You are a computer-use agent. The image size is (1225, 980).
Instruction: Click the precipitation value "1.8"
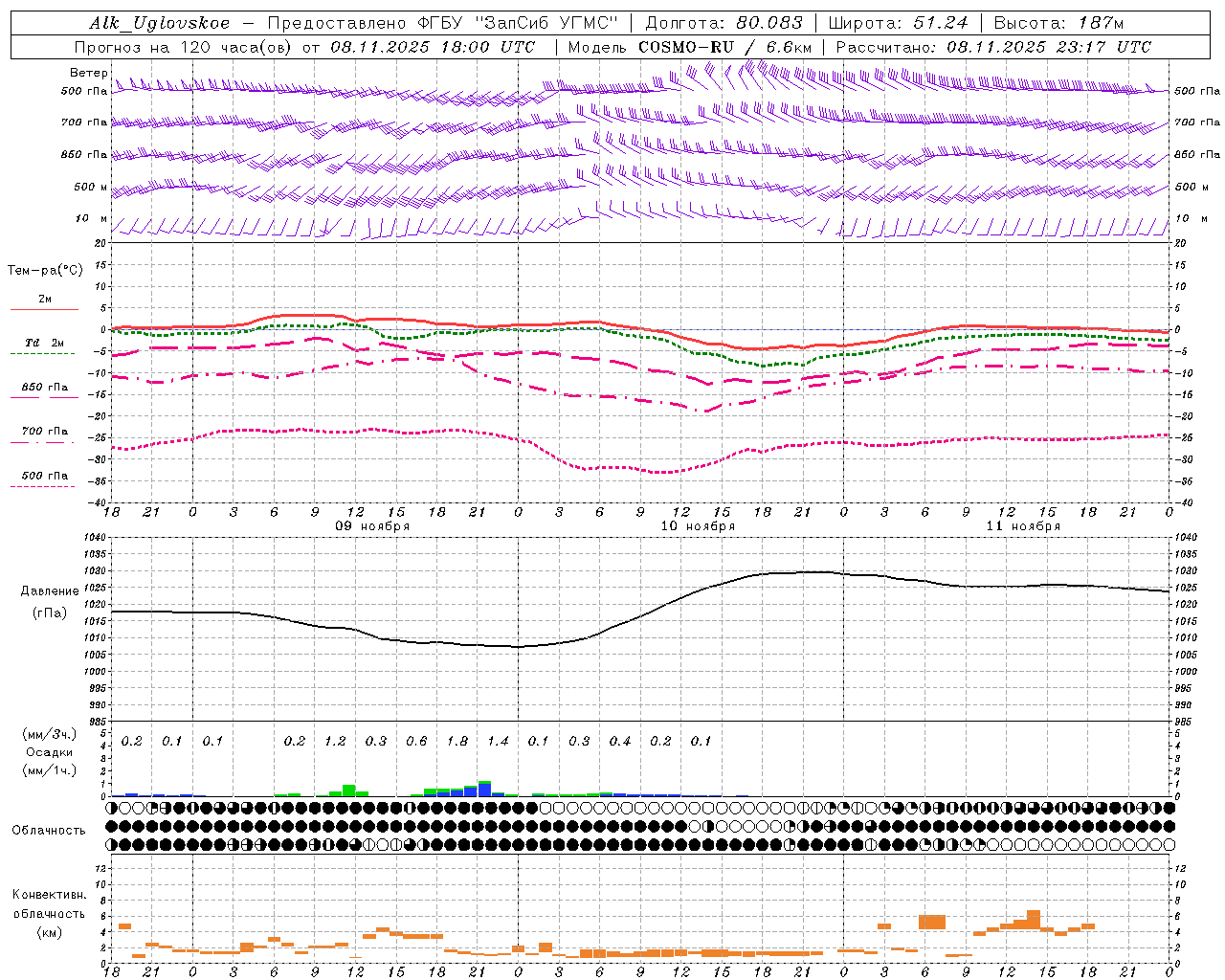pos(457,742)
